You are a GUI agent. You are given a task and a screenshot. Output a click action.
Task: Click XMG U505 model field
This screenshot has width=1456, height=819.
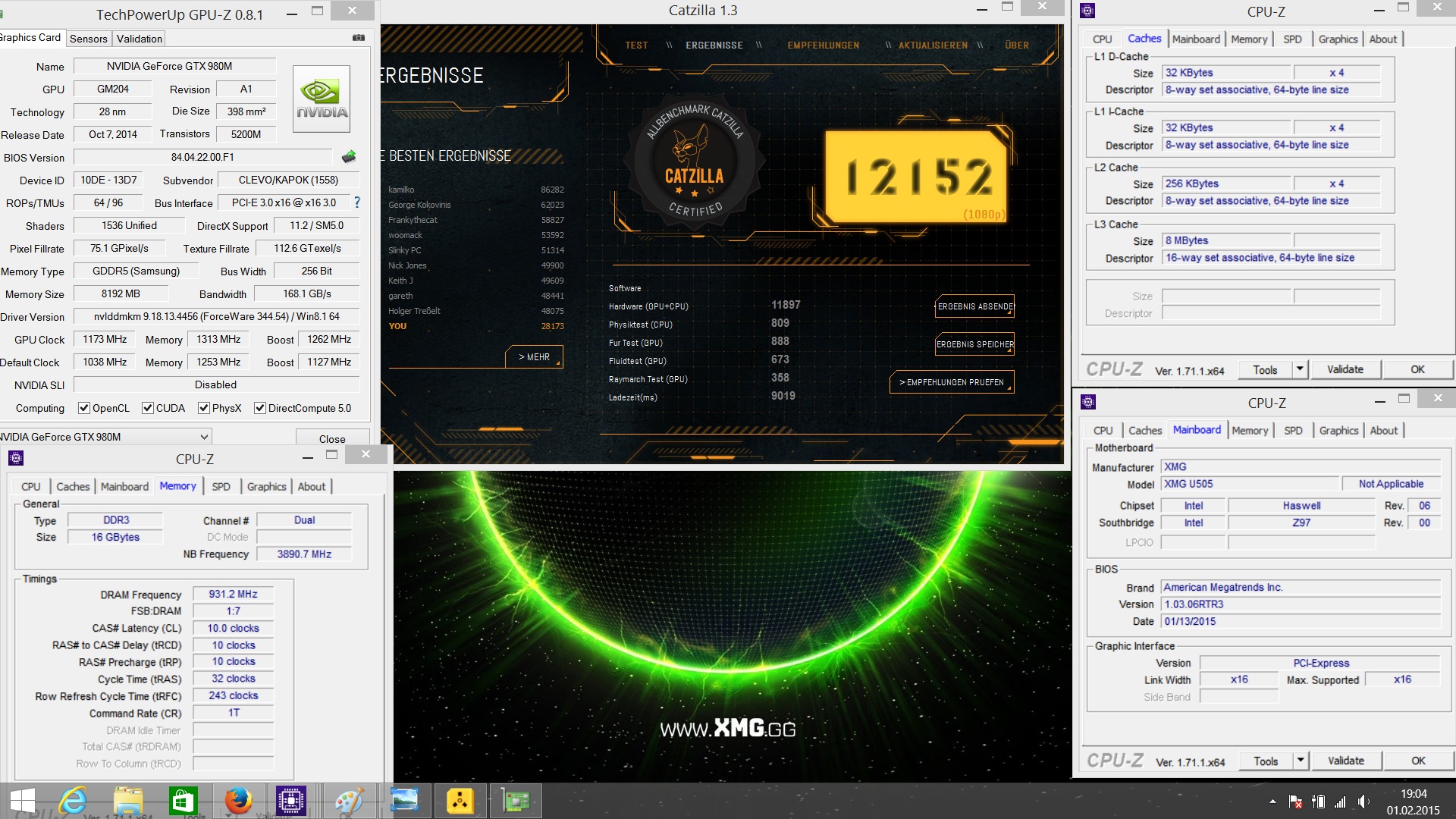point(1250,484)
